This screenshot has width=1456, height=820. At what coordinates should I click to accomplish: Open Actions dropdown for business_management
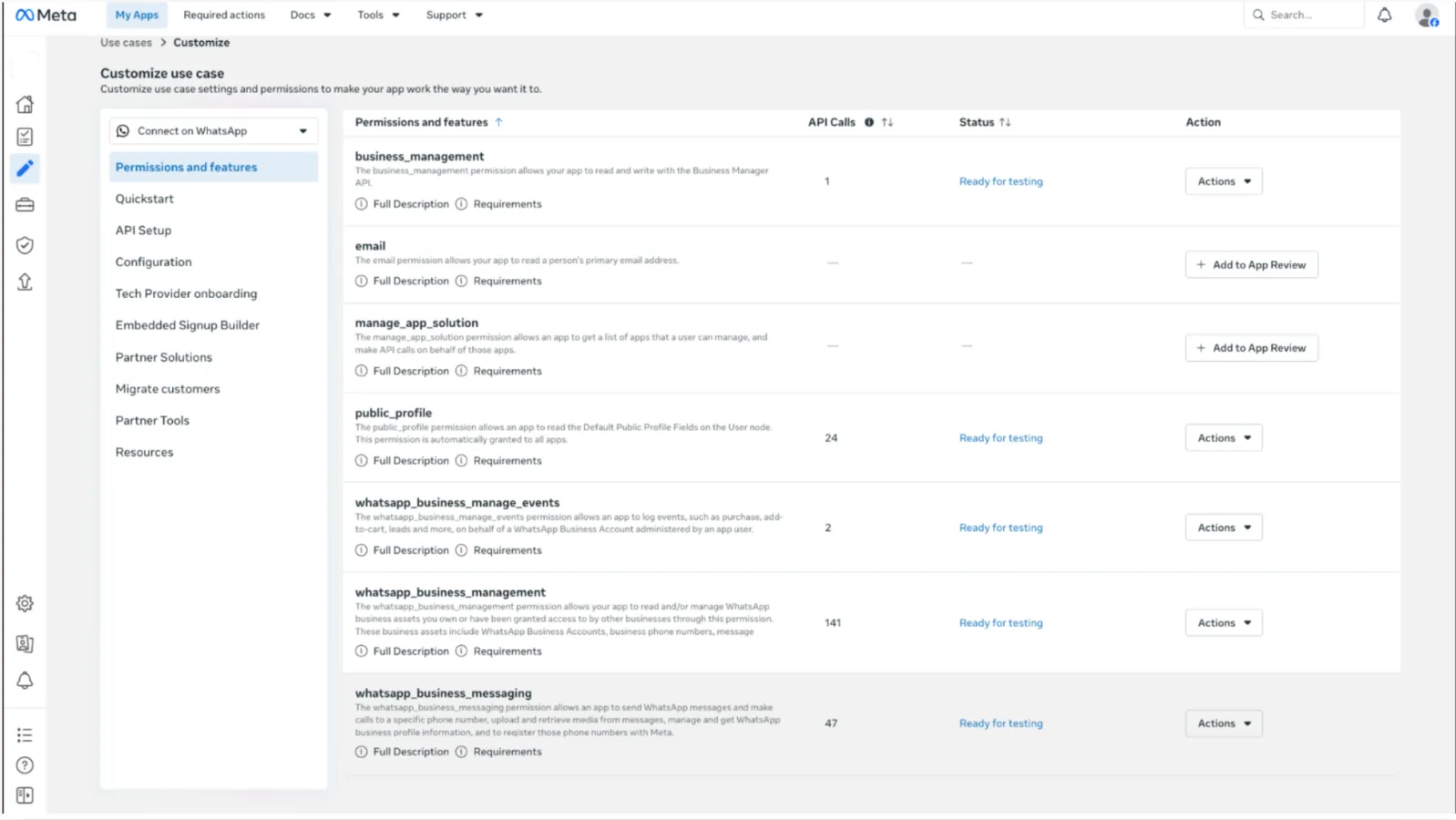(1224, 181)
